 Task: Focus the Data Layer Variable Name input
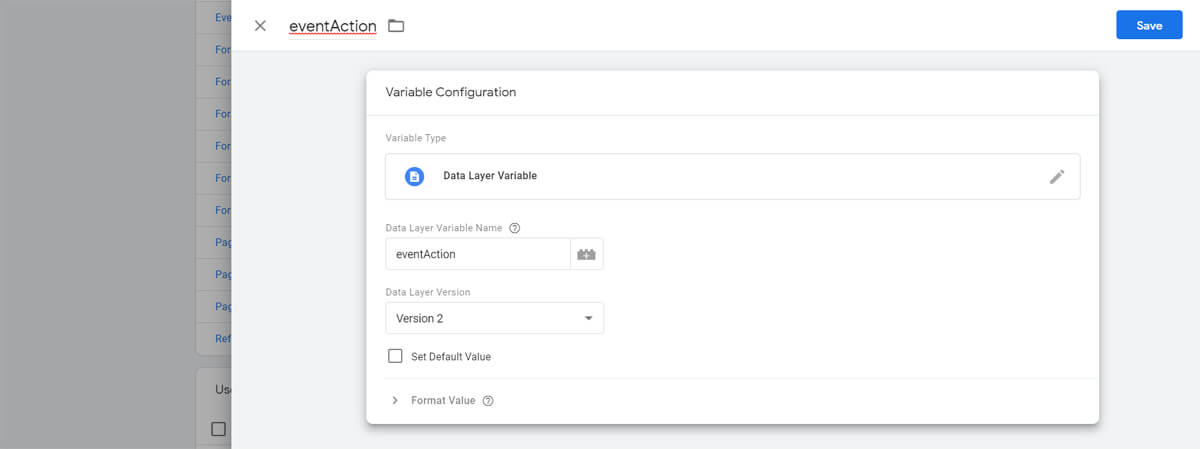click(478, 254)
